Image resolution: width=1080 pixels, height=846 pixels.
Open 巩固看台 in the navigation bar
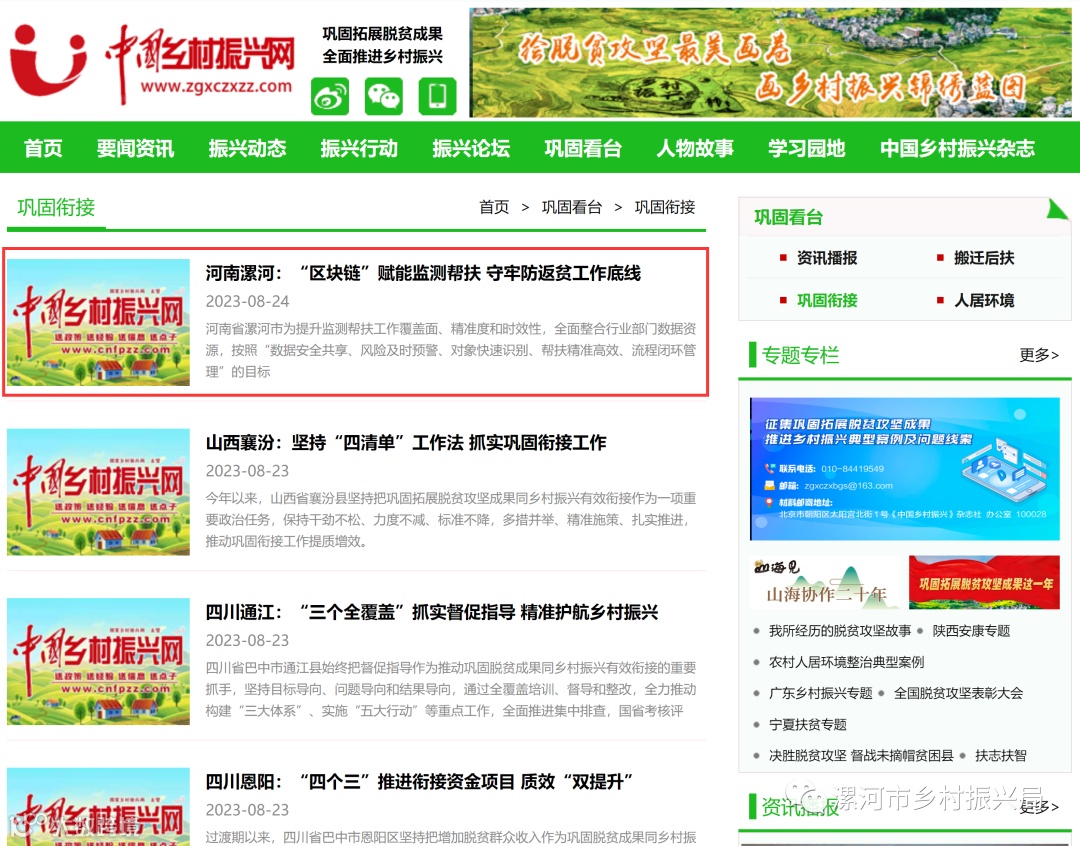point(583,148)
